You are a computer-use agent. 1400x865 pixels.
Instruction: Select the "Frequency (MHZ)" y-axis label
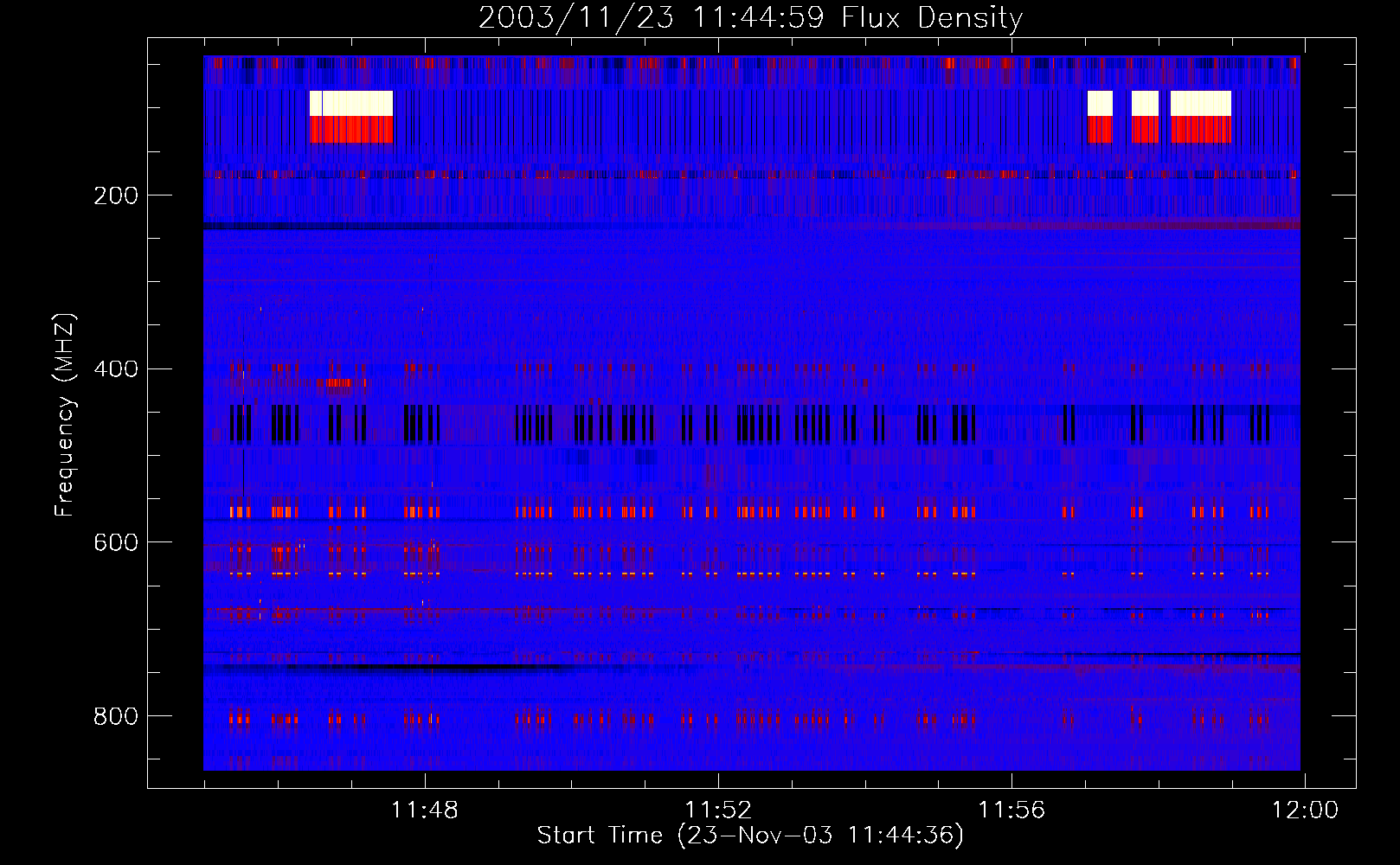pyautogui.click(x=65, y=414)
